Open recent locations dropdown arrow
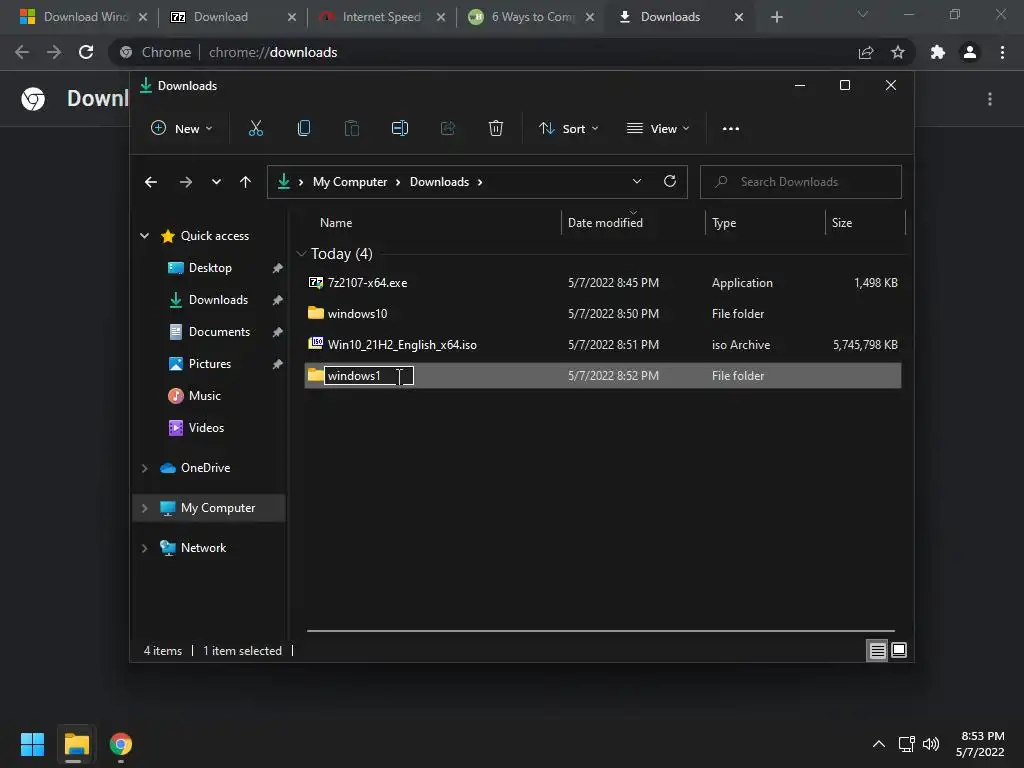Screen dimensions: 1024x768 [216, 182]
